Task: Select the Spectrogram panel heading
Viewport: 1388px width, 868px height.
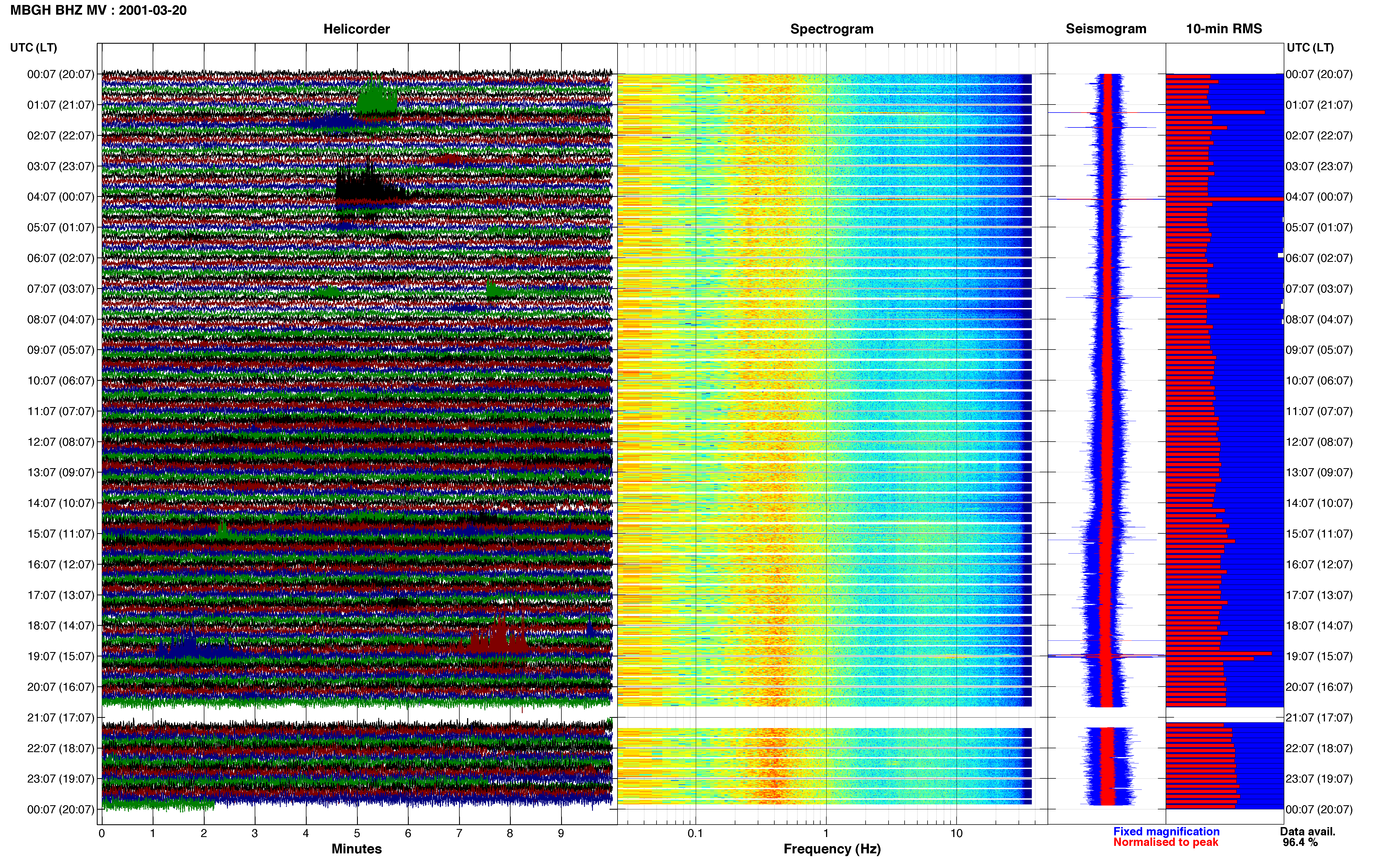Action: [832, 29]
